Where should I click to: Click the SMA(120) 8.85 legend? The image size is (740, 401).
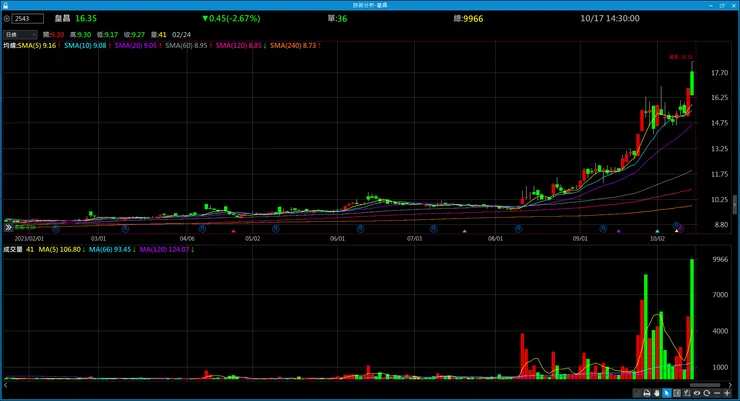[241, 46]
